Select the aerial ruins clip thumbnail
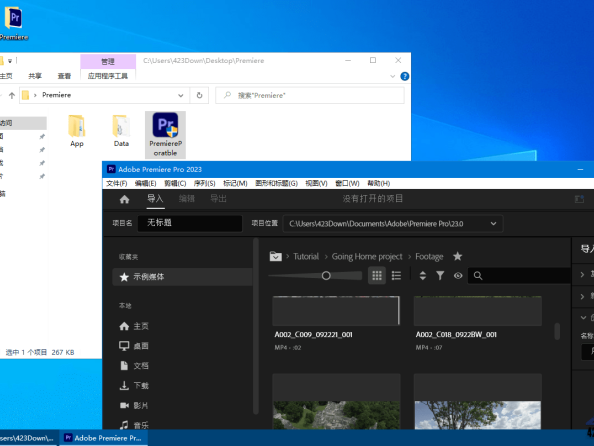 pyautogui.click(x=336, y=402)
